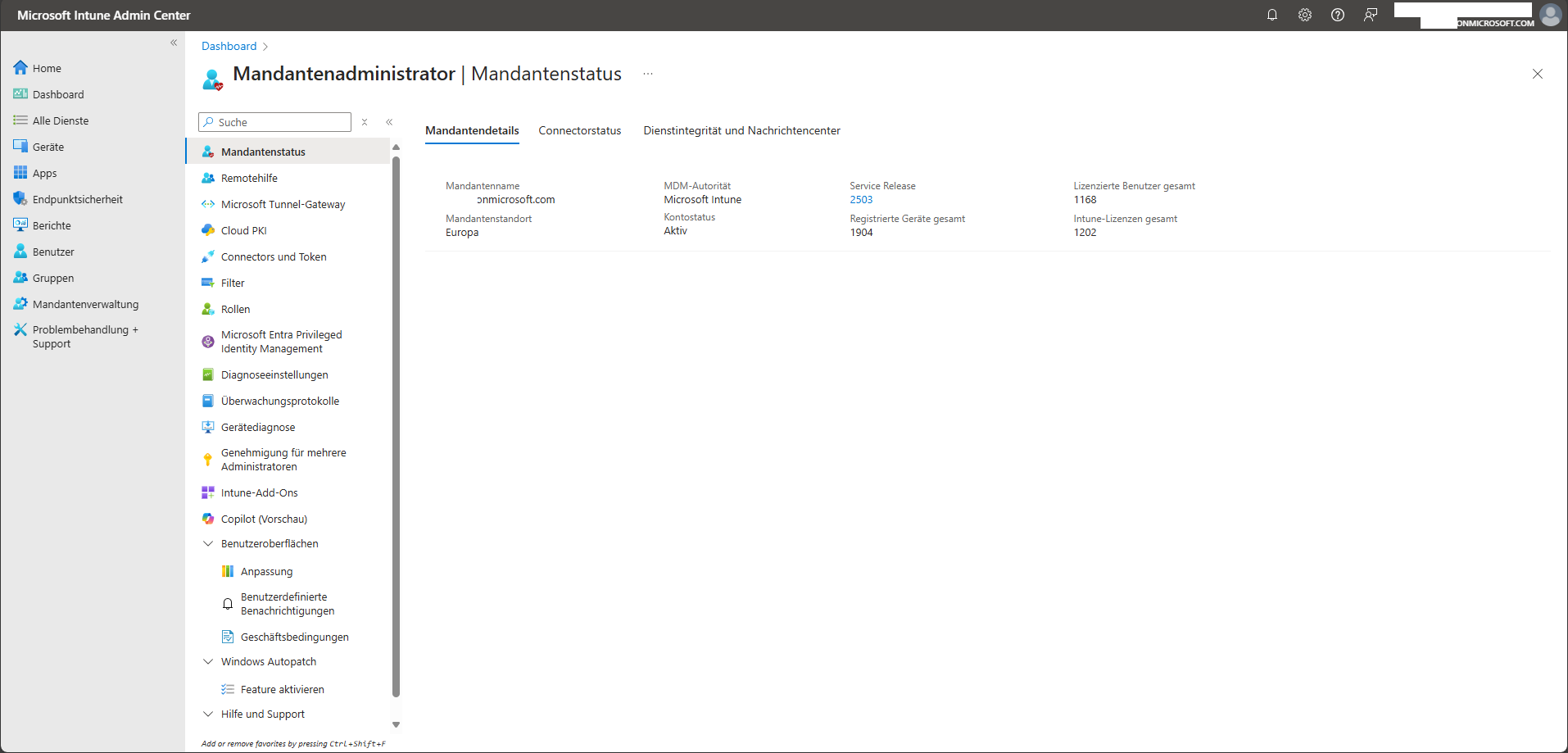Select the Registrierte Geräte gesamt value 1904
This screenshot has height=753, width=1568.
[861, 232]
